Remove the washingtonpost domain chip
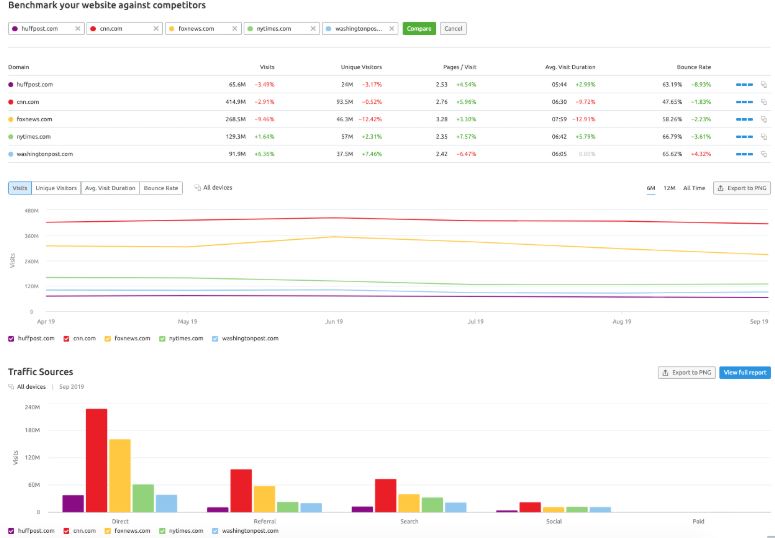This screenshot has height=538, width=775. pos(391,29)
